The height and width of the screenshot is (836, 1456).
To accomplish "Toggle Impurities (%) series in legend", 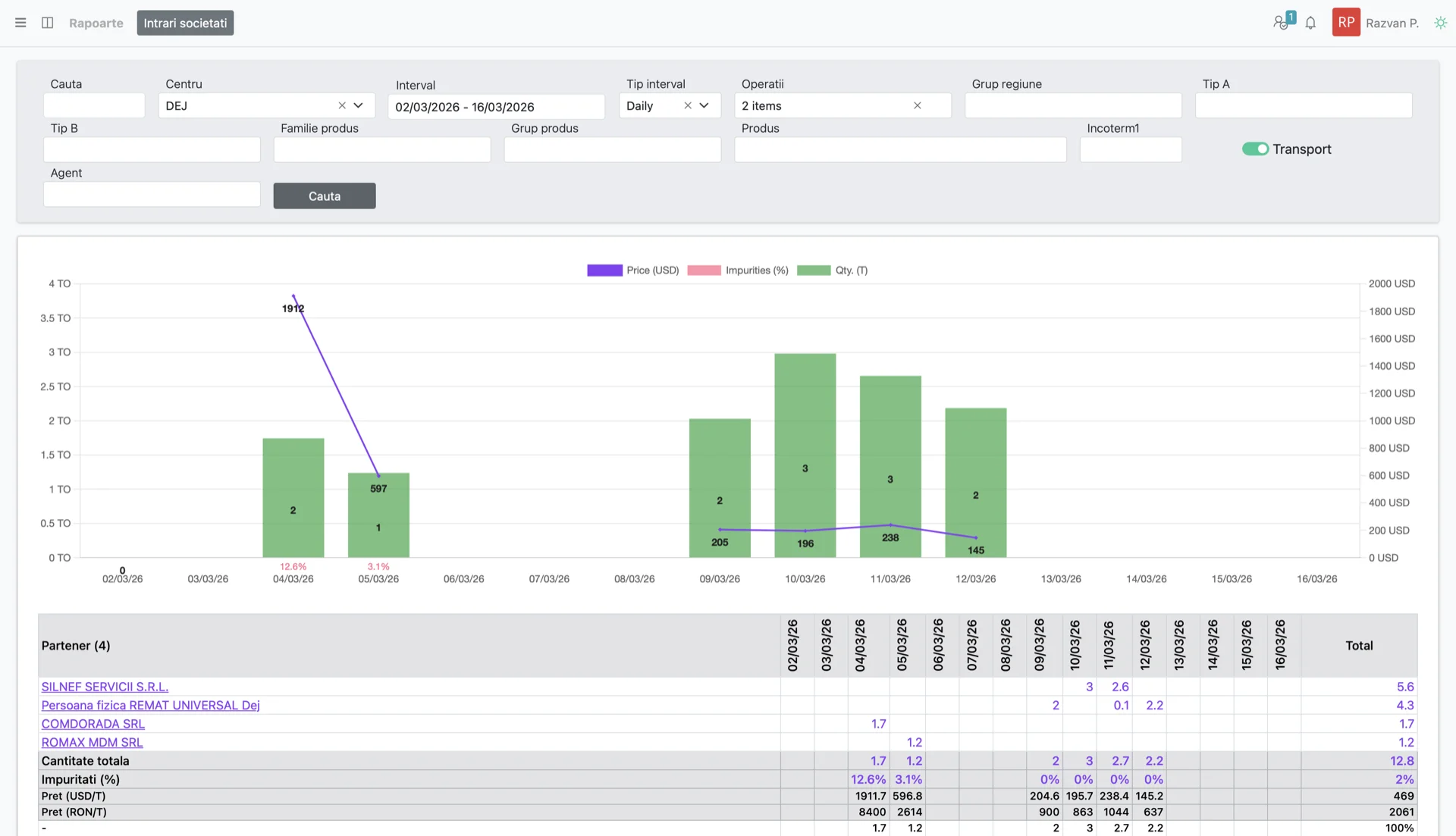I will click(738, 271).
